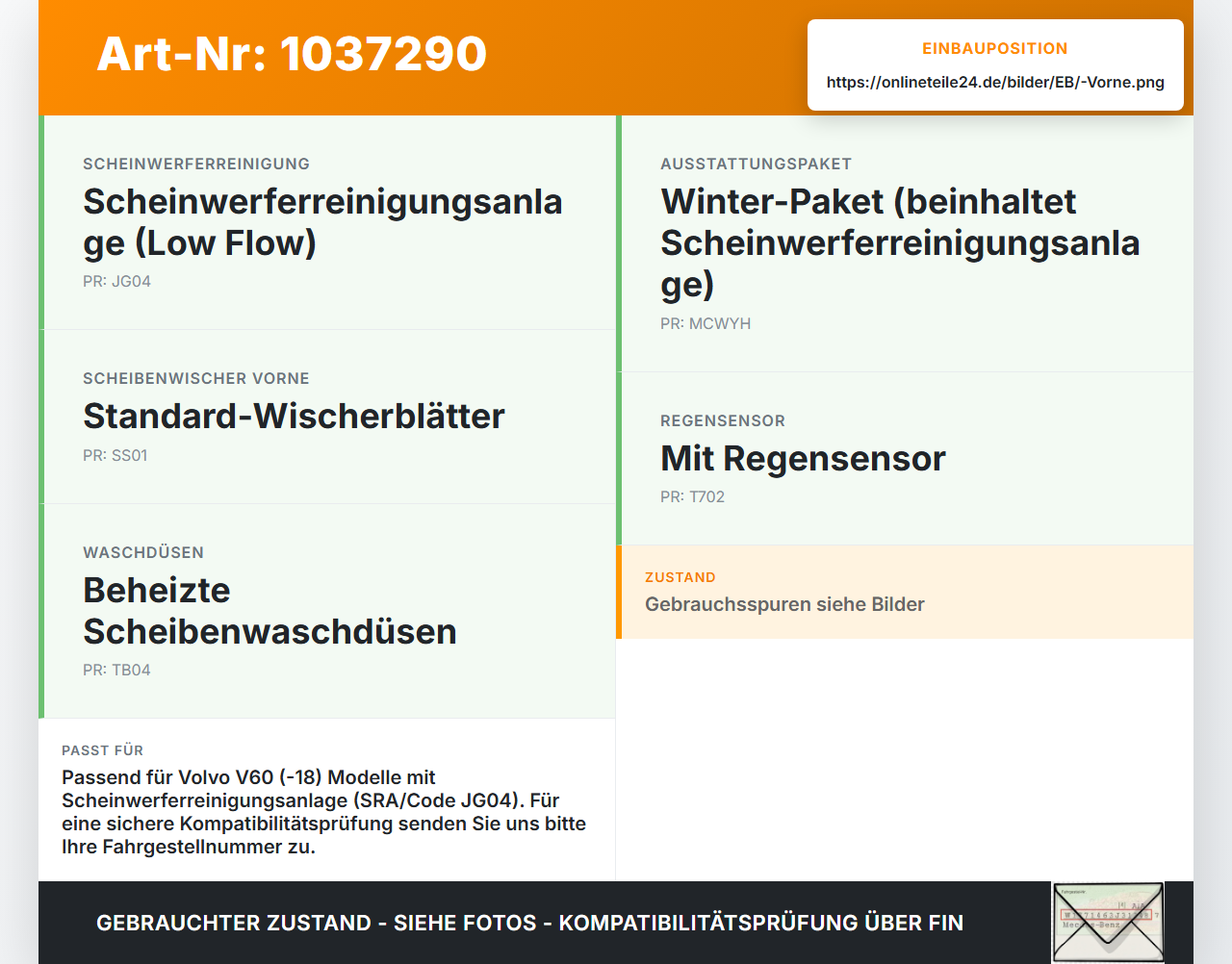
Task: Click the GEBRAUCHTER ZUSTAND footer banner text
Action: [529, 923]
